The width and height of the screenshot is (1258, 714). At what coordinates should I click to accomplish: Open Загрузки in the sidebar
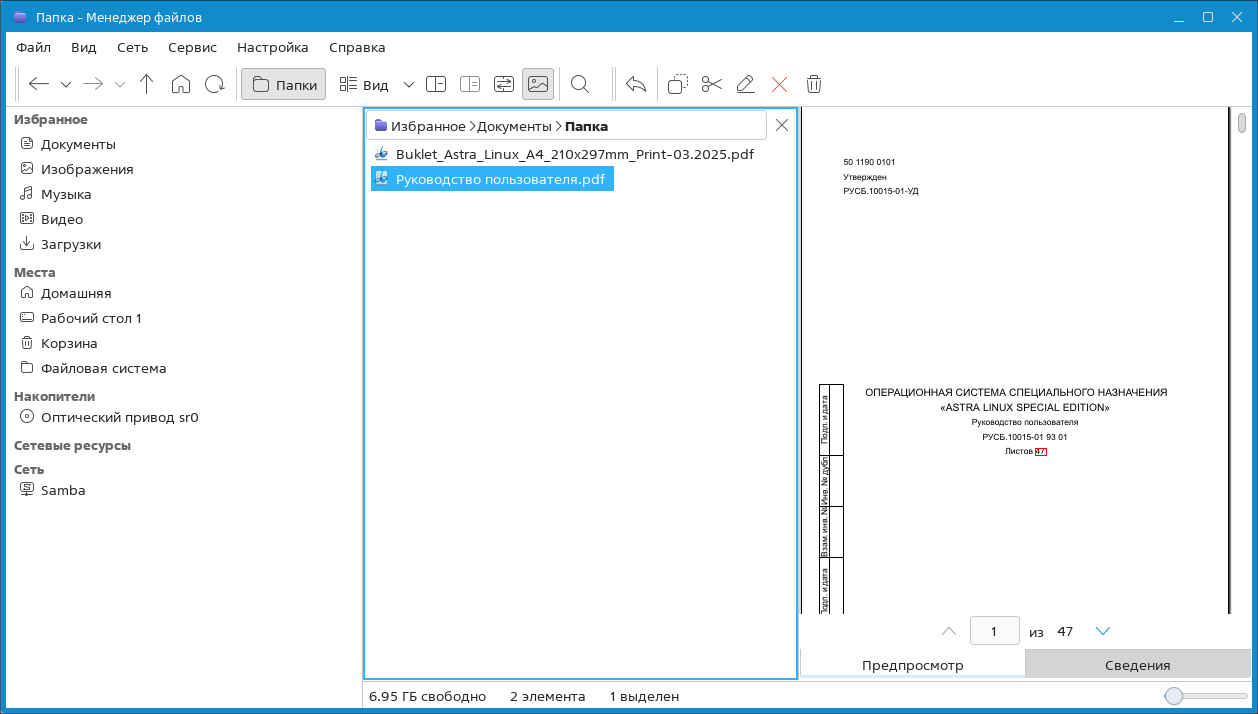[71, 244]
